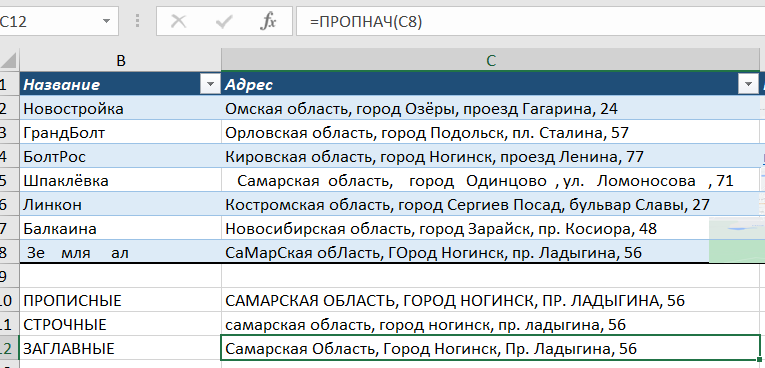Select the cell containing Новостройка
The width and height of the screenshot is (765, 368).
(121, 108)
